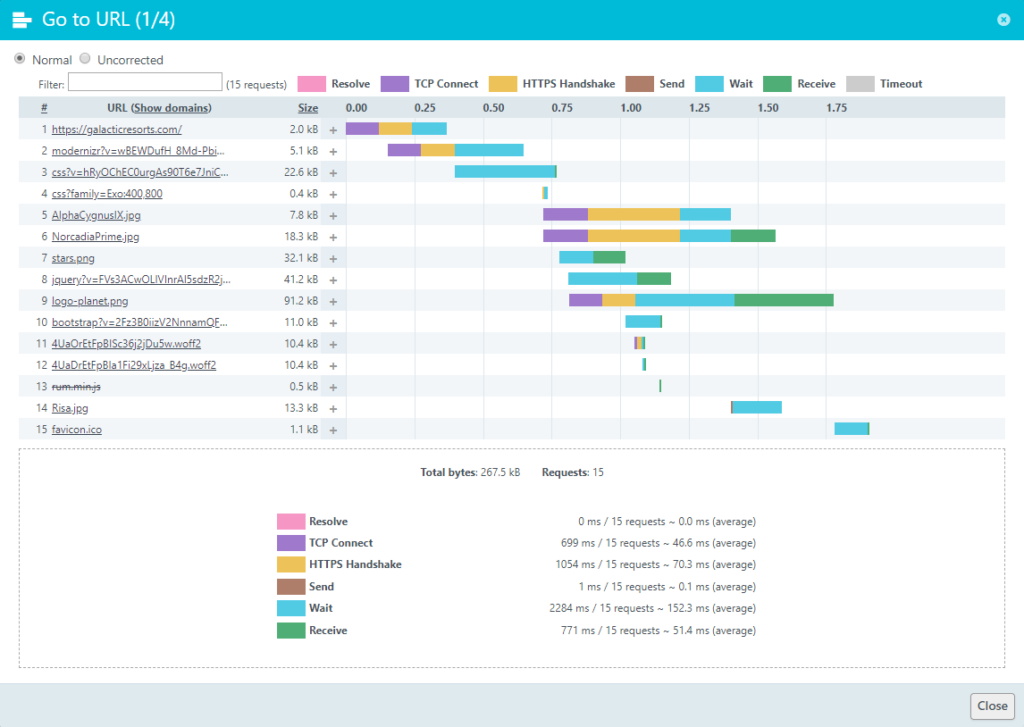1024x727 pixels.
Task: Sort by Size column header
Action: [308, 108]
